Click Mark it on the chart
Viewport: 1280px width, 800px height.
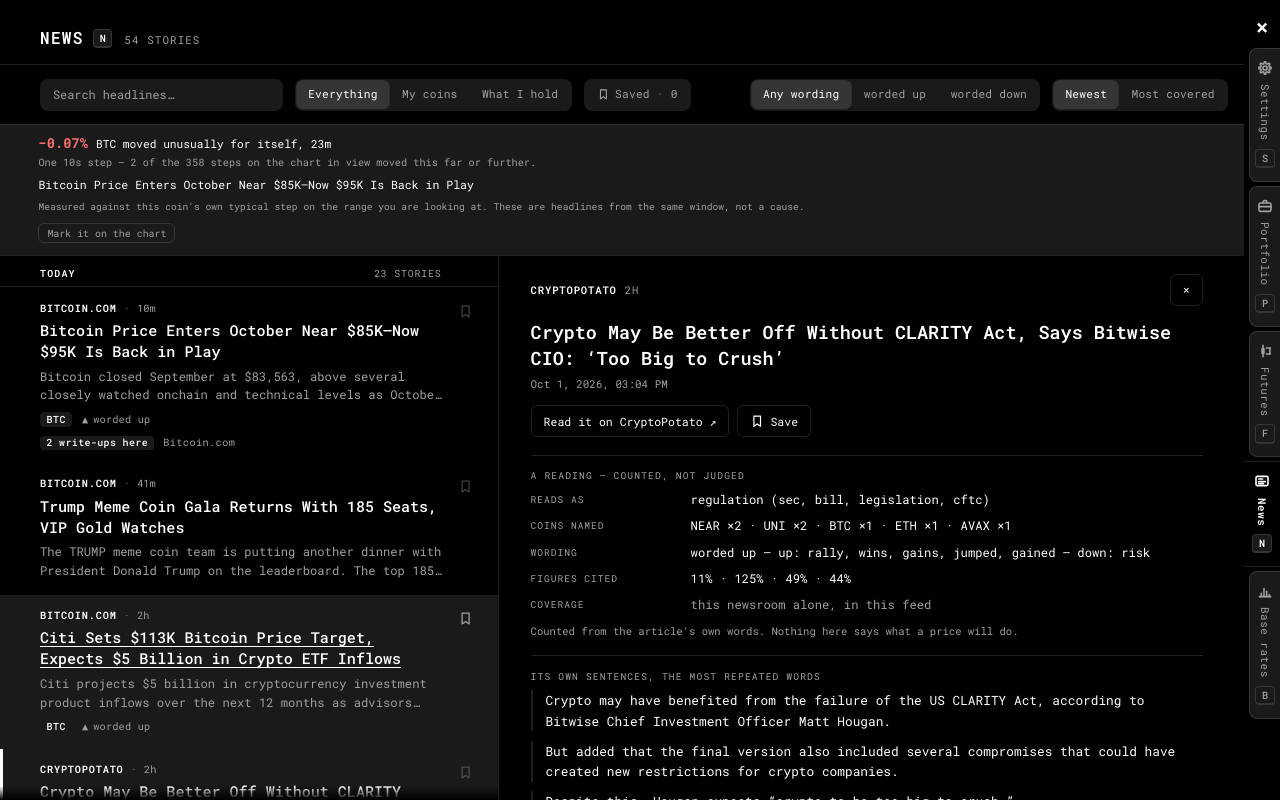[x=107, y=233]
